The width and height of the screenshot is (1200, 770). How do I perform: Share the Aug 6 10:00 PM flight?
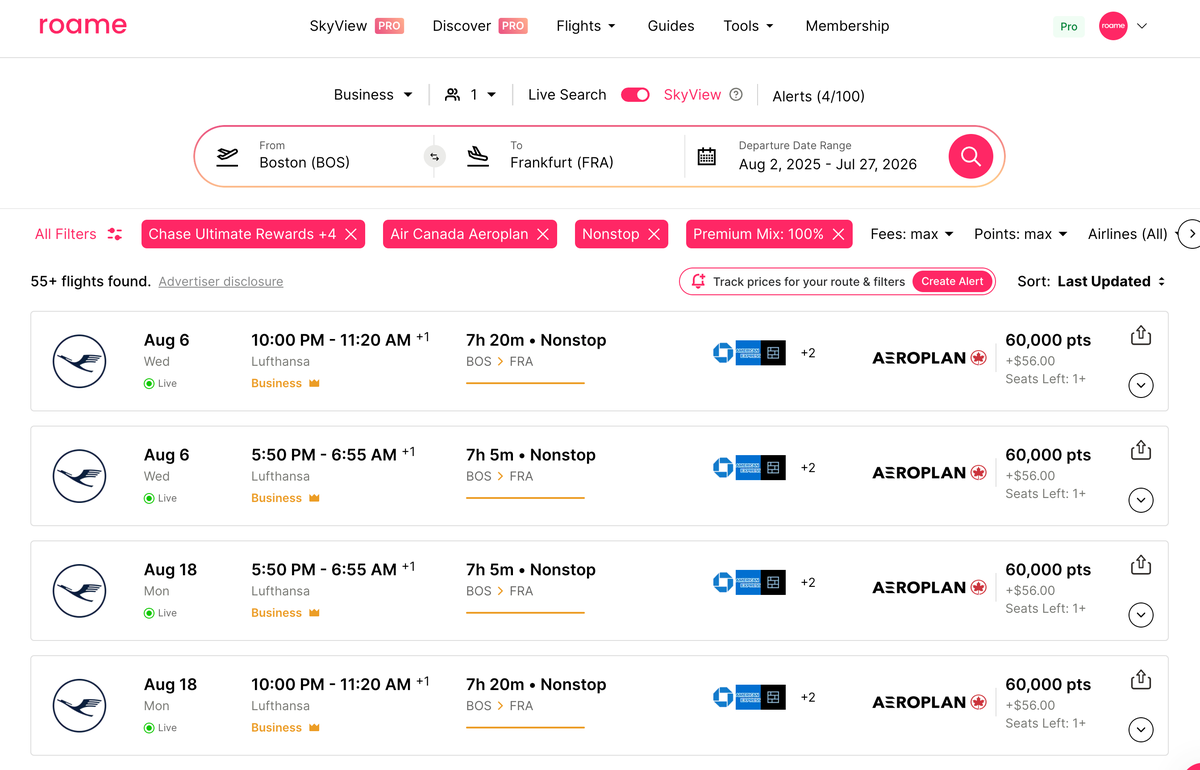click(1141, 336)
